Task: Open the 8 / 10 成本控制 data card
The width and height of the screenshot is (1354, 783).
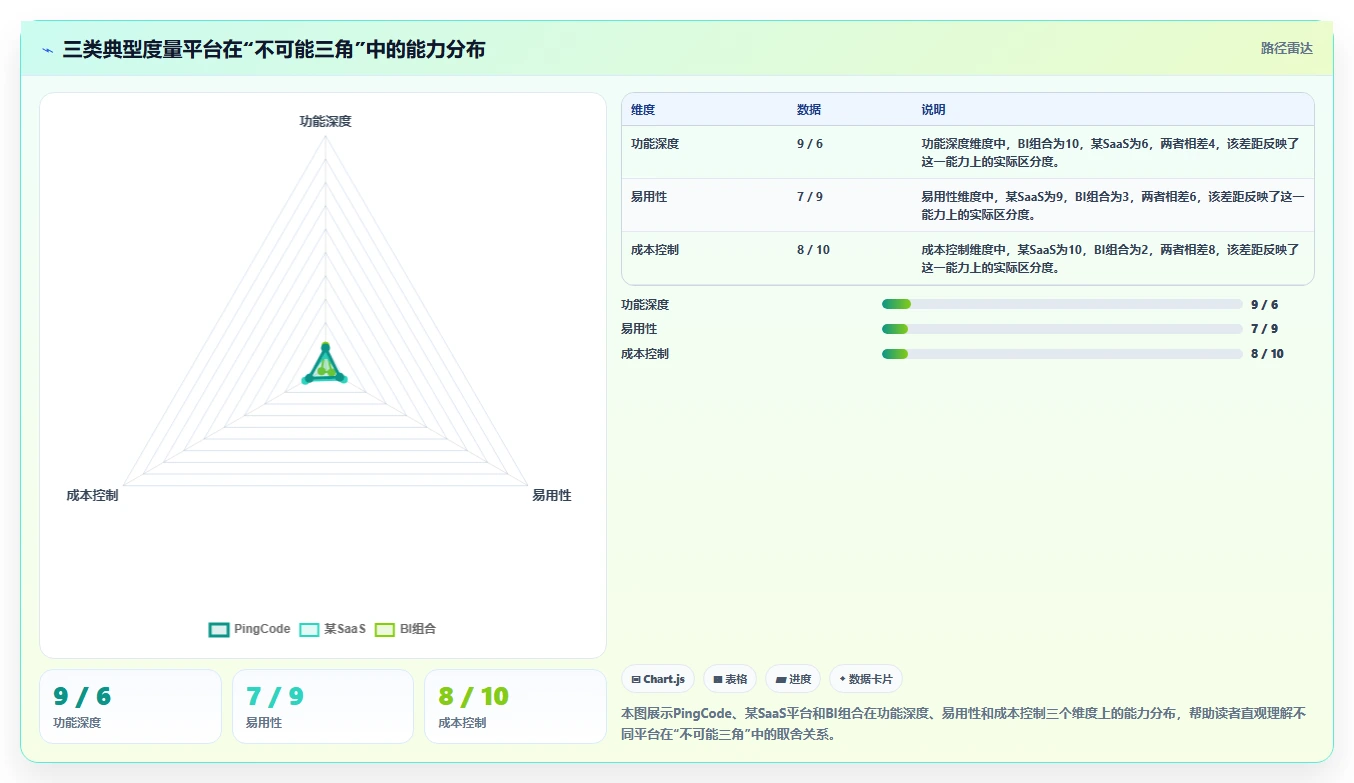Action: pyautogui.click(x=515, y=706)
